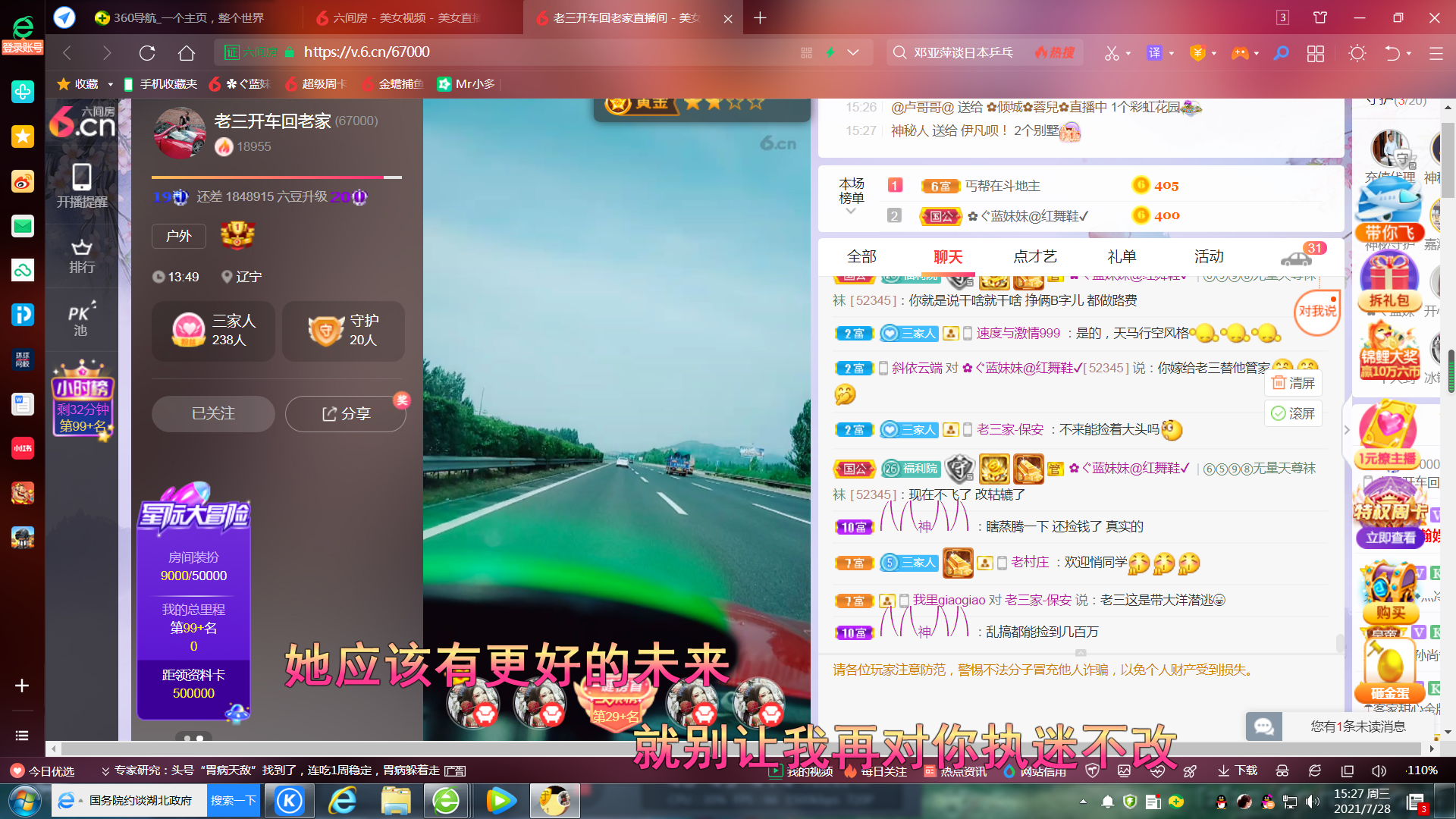Expand the right gift panel arrow
The image size is (1456, 819).
click(x=1347, y=430)
